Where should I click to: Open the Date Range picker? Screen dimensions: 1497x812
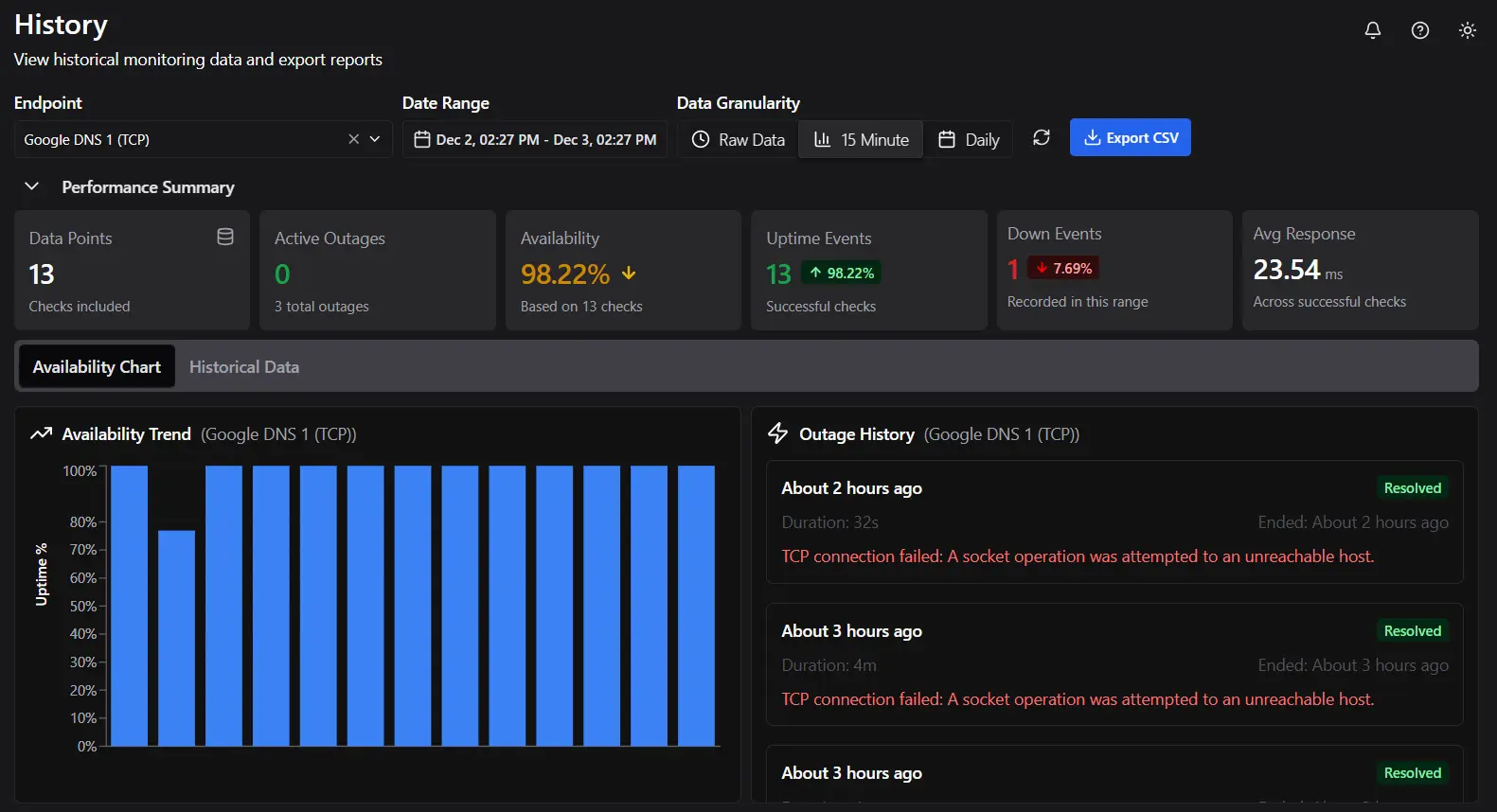tap(535, 139)
